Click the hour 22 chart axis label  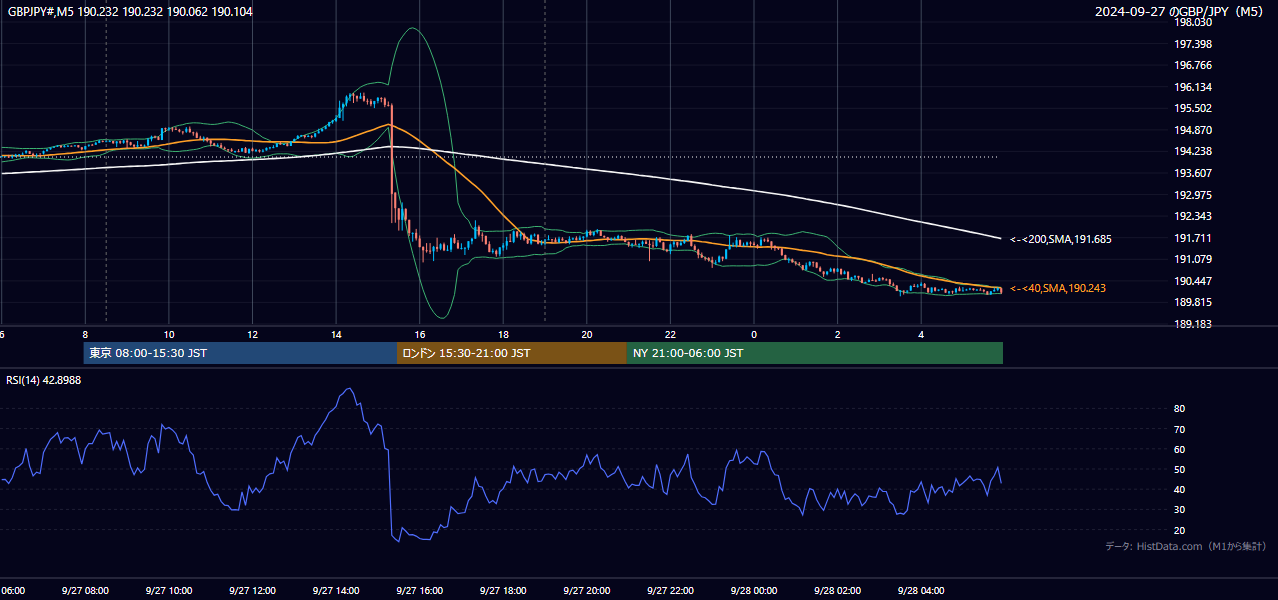671,334
